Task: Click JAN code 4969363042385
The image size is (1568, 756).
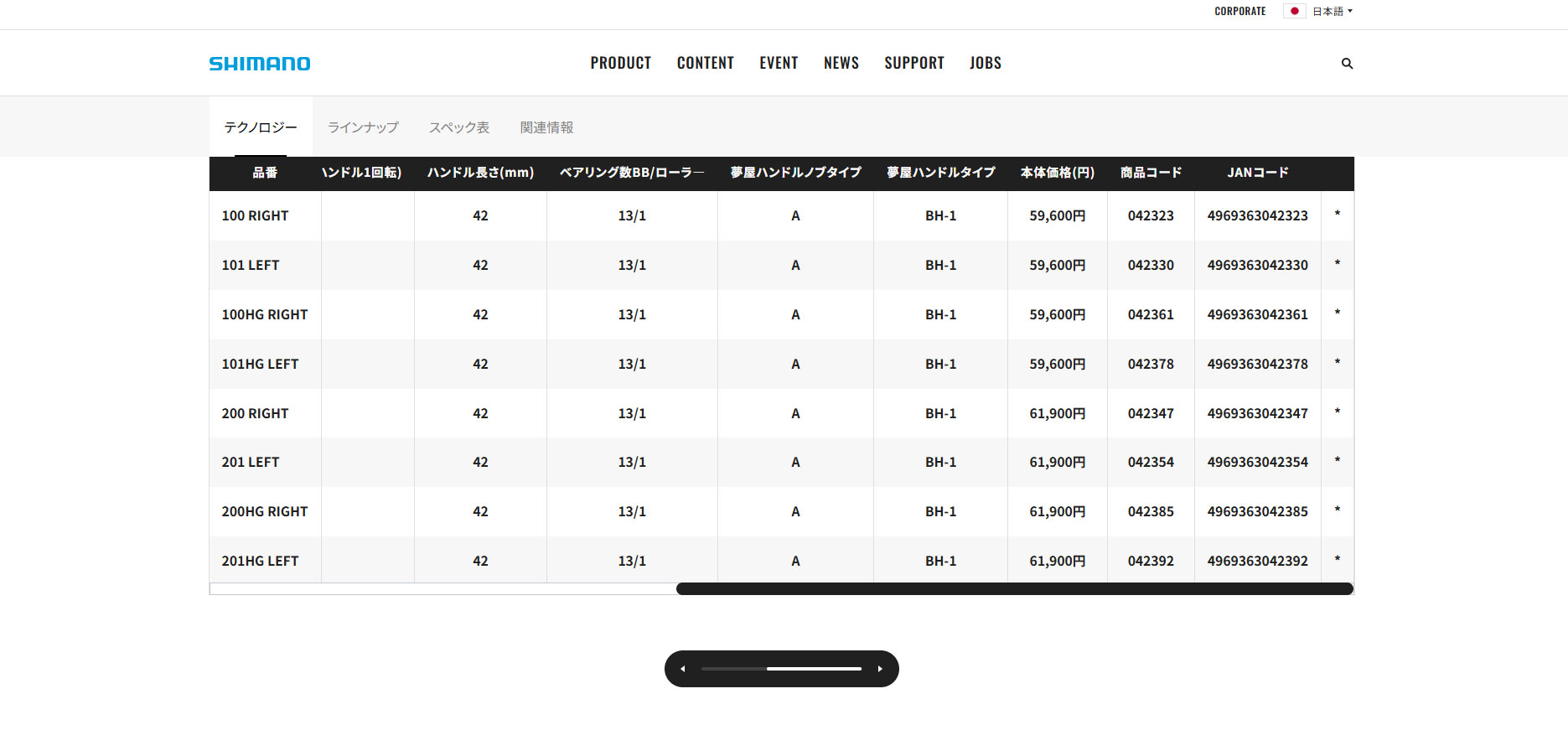Action: 1257,512
